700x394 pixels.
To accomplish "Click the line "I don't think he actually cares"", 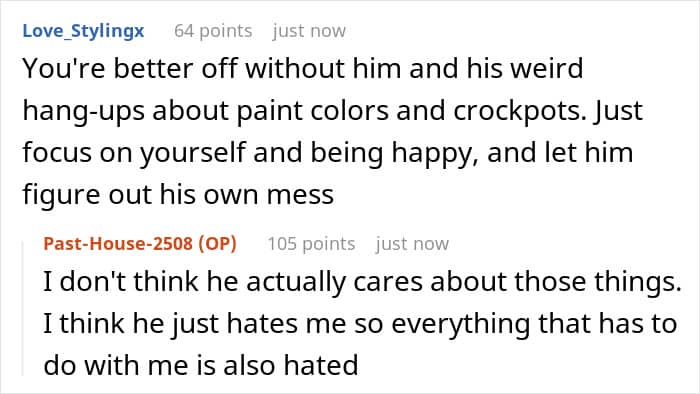I will 362,282.
